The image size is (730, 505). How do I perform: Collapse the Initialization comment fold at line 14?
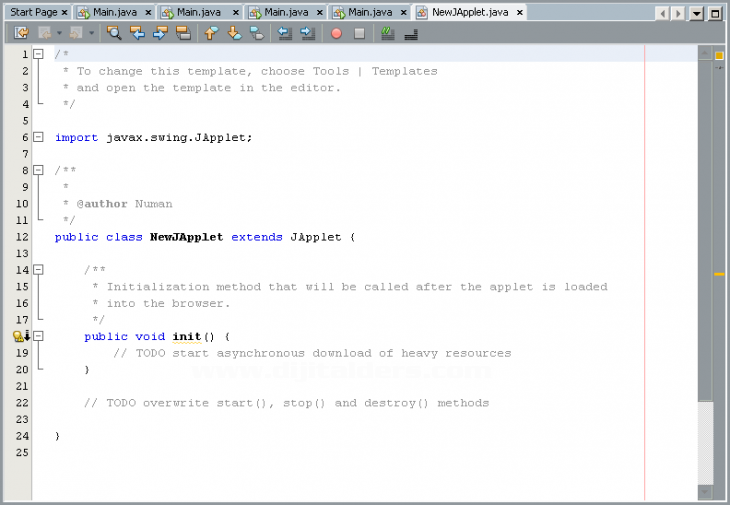(x=38, y=269)
